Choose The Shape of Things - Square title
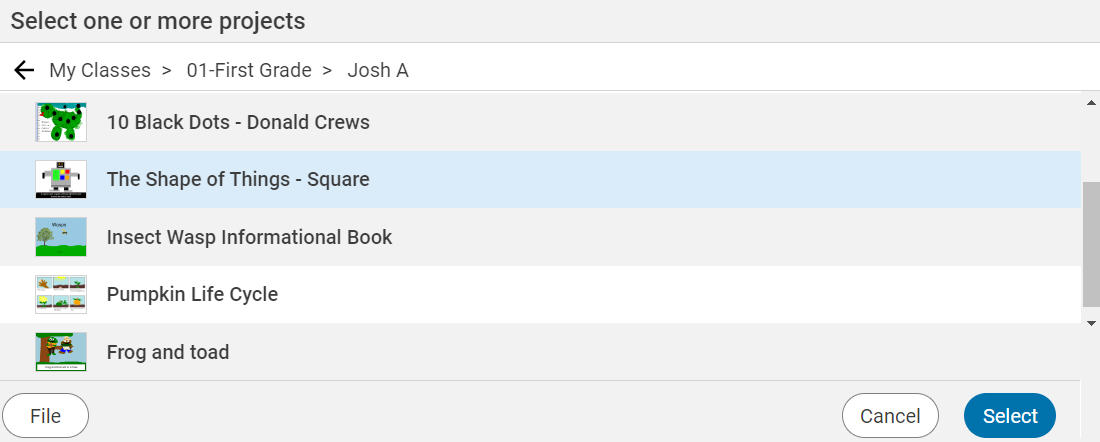Viewport: 1100px width, 442px height. click(238, 179)
